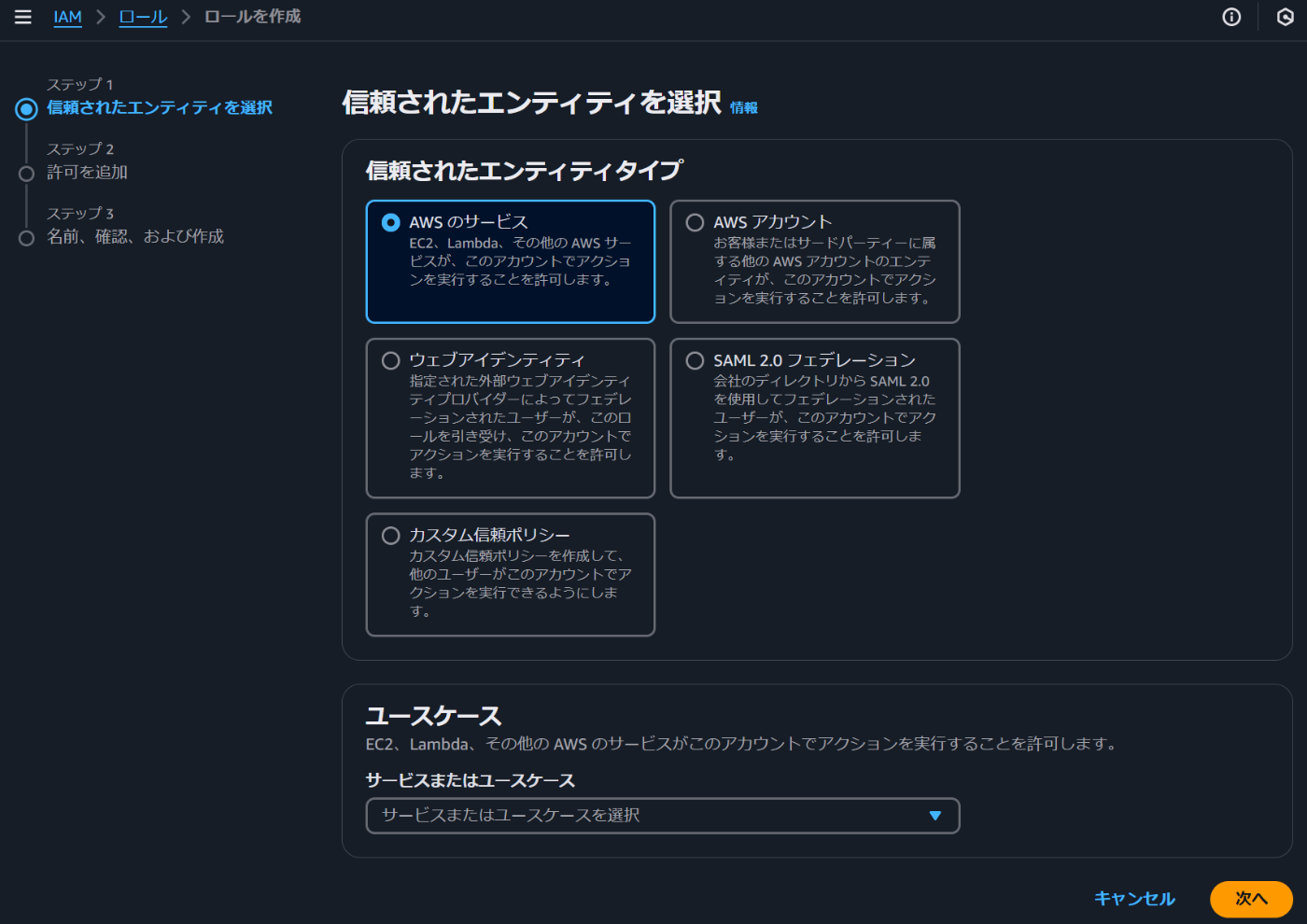Viewport: 1307px width, 924px height.
Task: Click the 信頼されたエンティティタイプ heading
Action: [x=525, y=170]
